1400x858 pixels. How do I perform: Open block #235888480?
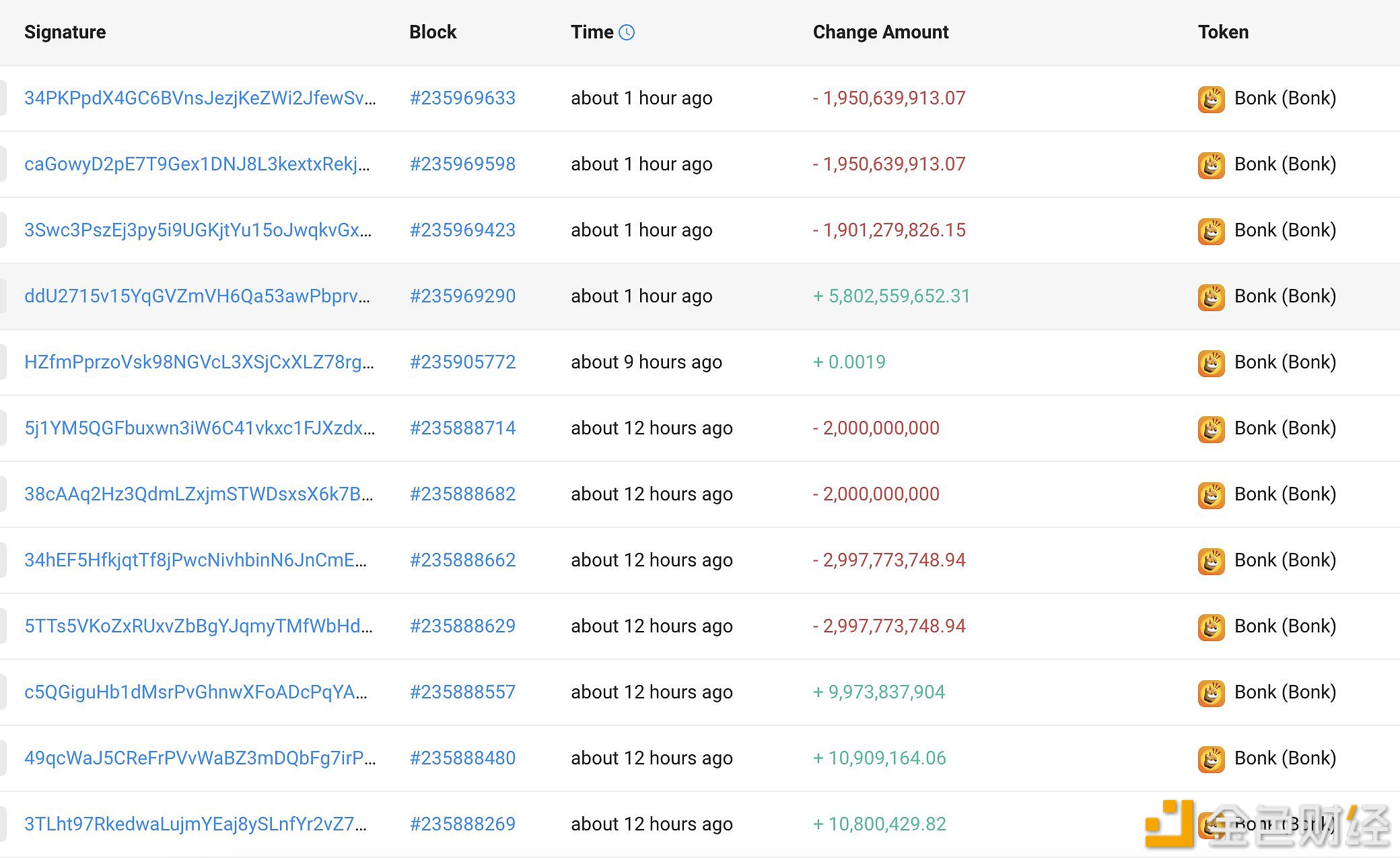coord(462,758)
